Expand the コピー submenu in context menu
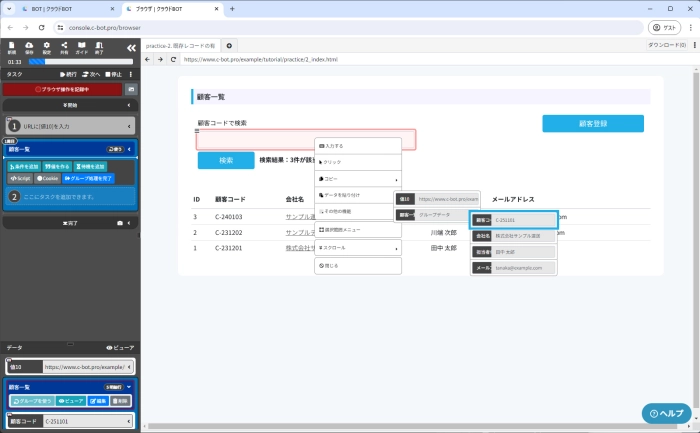Viewport: 700px width, 433px height. point(357,179)
